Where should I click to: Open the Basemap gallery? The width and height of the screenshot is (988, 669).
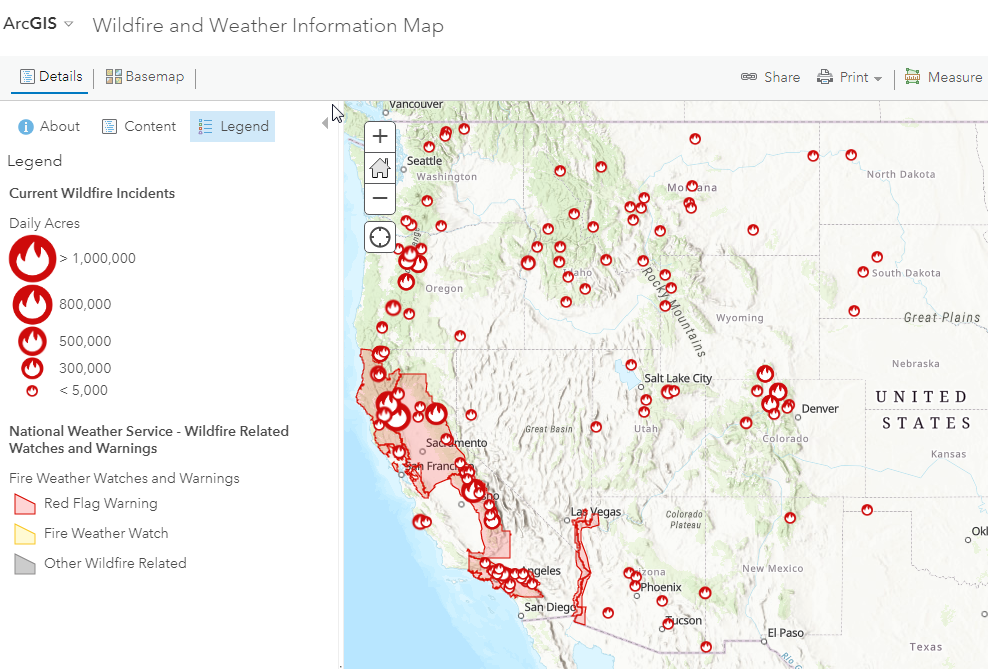click(145, 77)
